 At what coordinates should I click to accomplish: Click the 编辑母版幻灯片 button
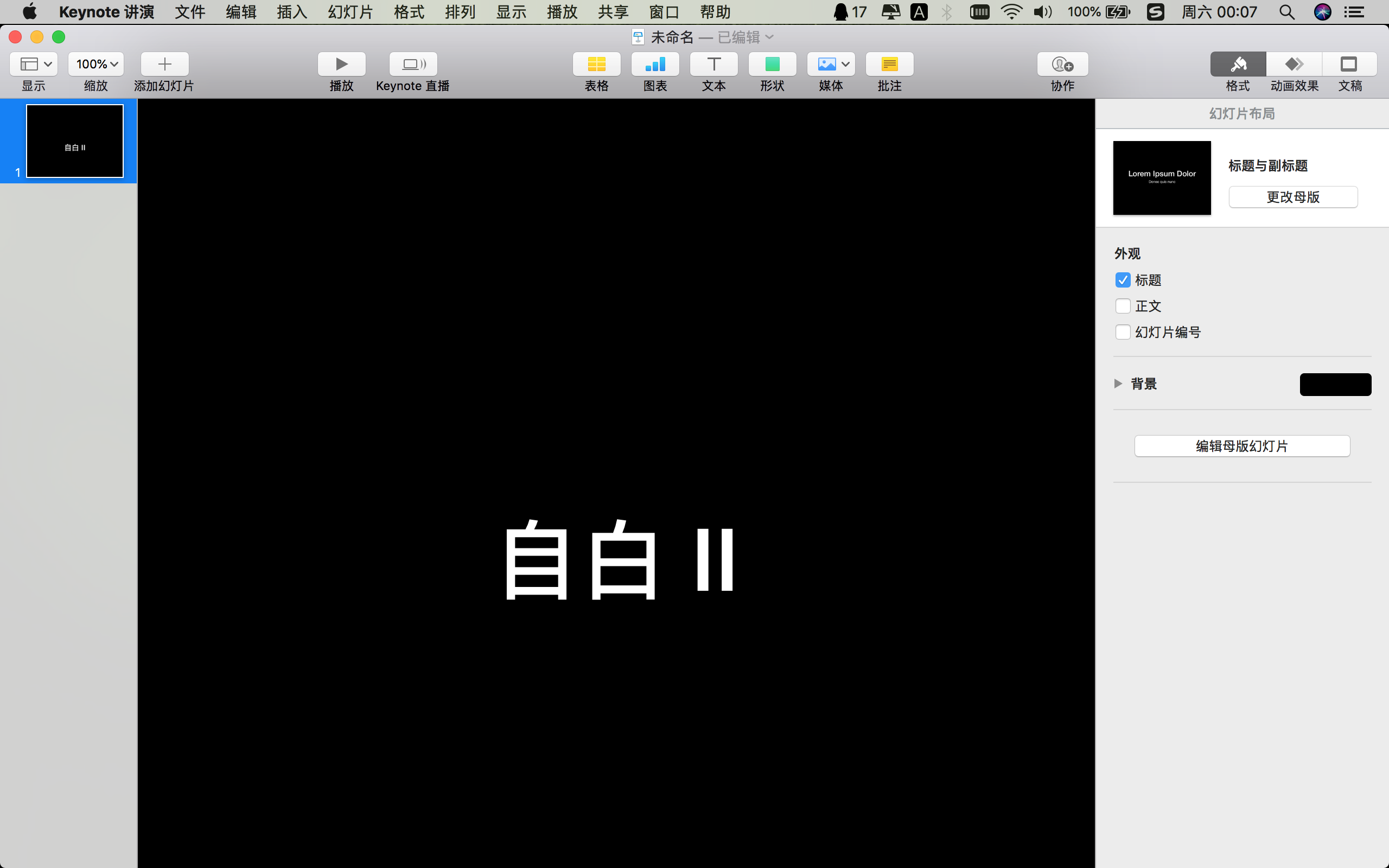pyautogui.click(x=1242, y=446)
